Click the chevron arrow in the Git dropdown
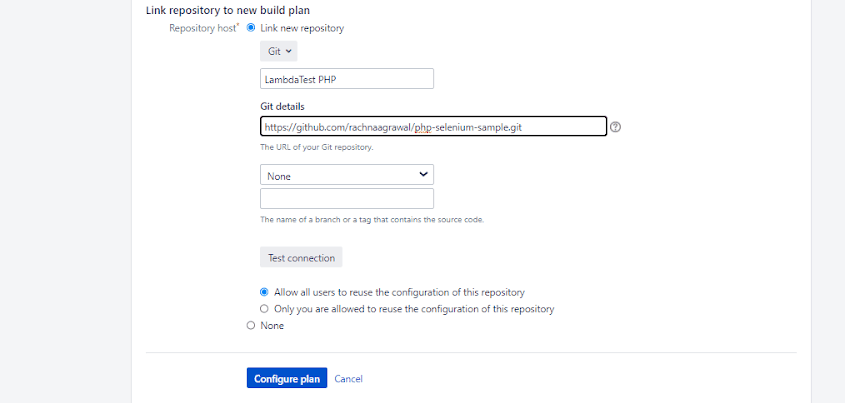The image size is (845, 403). pyautogui.click(x=289, y=51)
